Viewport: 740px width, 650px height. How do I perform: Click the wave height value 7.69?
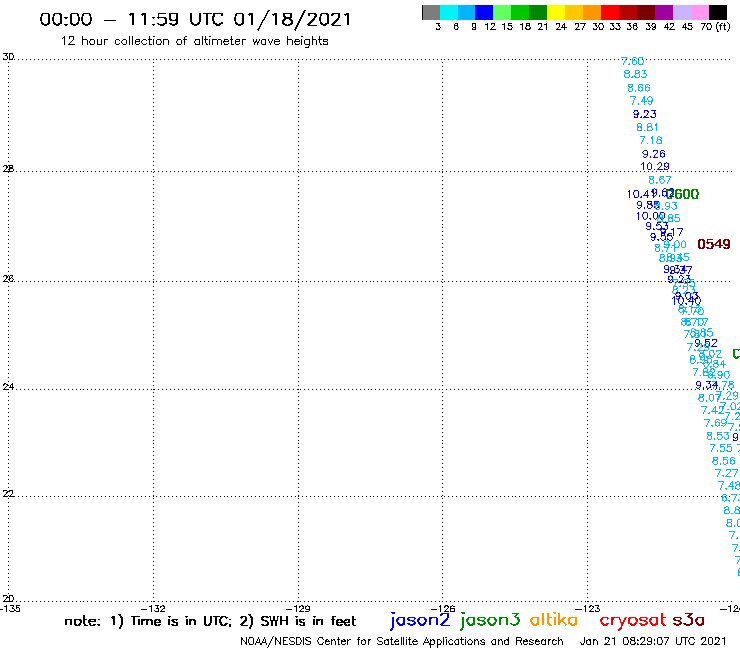coord(715,423)
